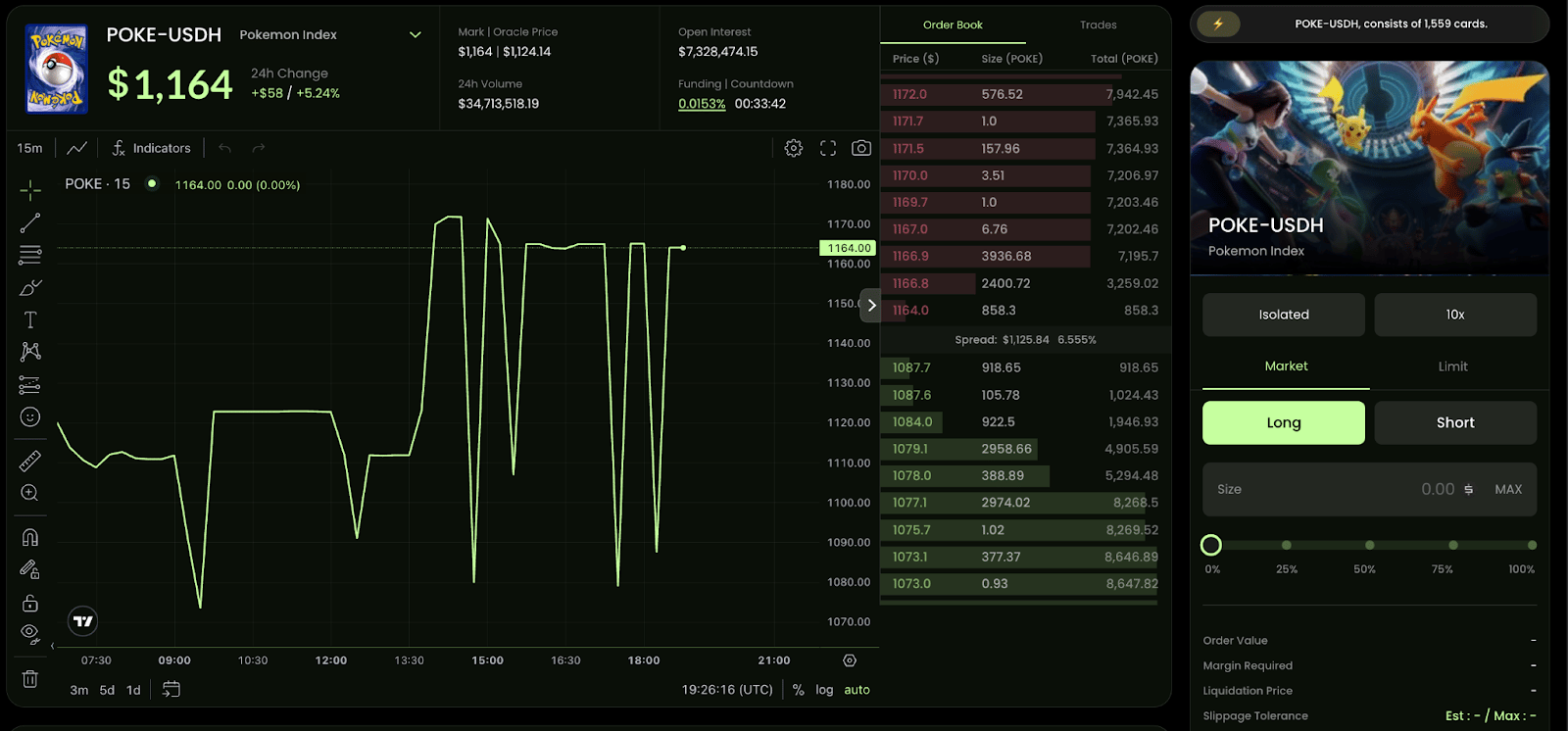Click the current price label 1164.00 on axis
Screen dimensions: 1568x731
(x=848, y=248)
